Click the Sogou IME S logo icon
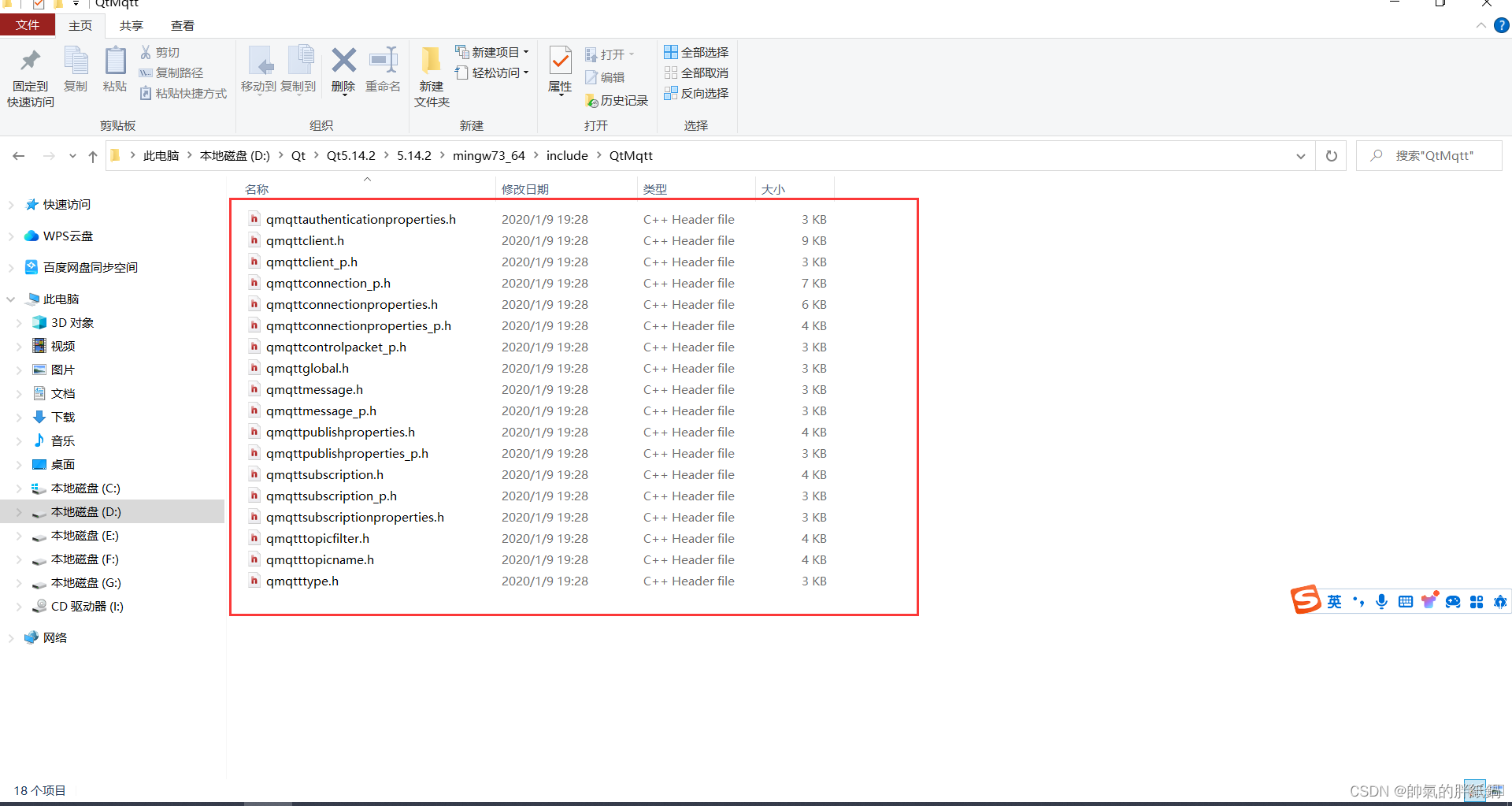The width and height of the screenshot is (1512, 806). pos(1305,600)
